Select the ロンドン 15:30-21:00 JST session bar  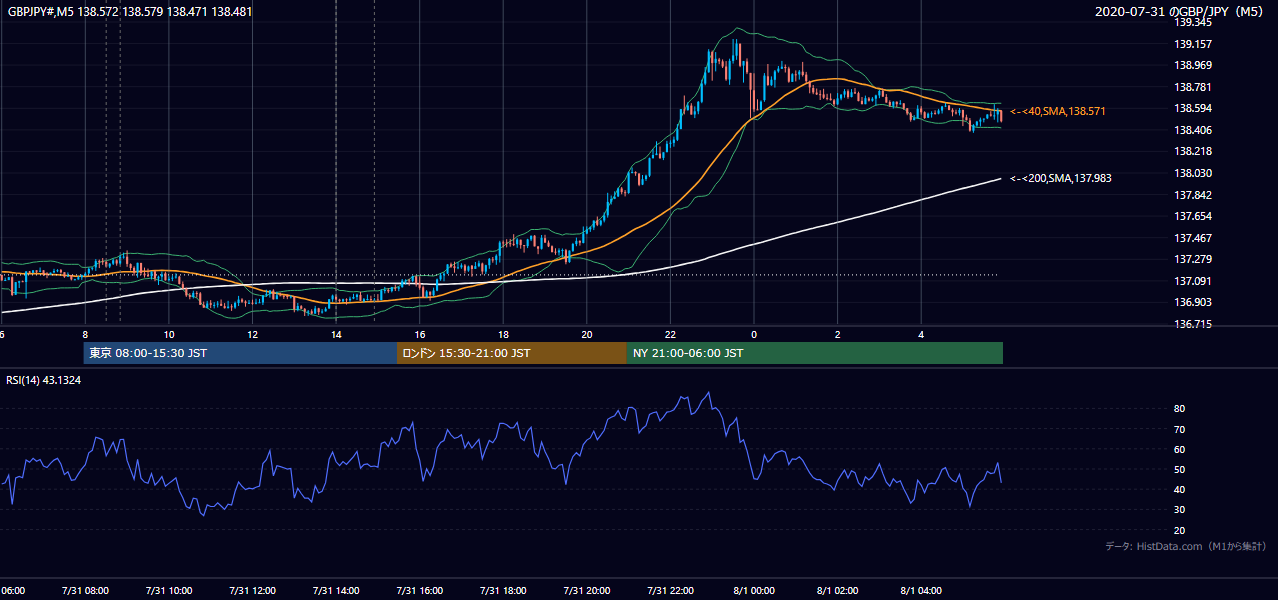pyautogui.click(x=512, y=353)
